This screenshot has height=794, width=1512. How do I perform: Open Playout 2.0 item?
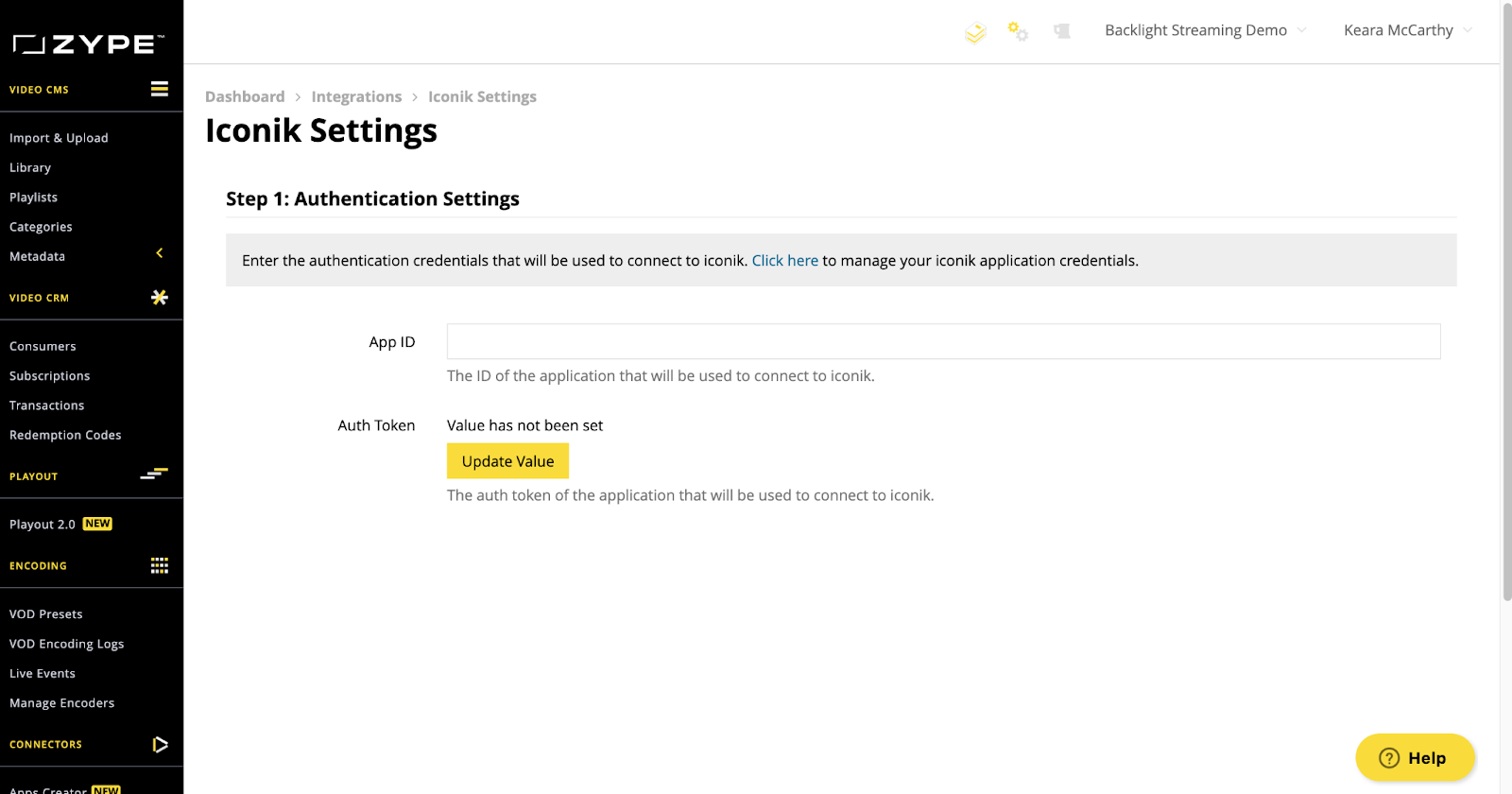pos(43,525)
